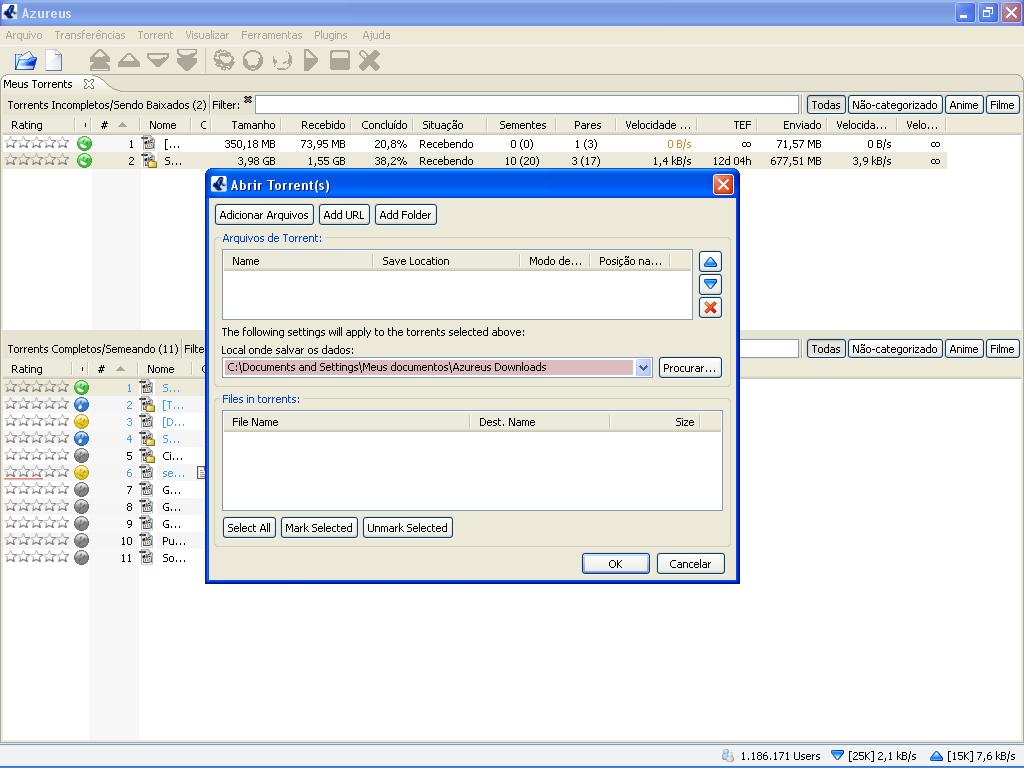Image resolution: width=1024 pixels, height=768 pixels.
Task: Select the Meus Torrents tab
Action: click(38, 84)
